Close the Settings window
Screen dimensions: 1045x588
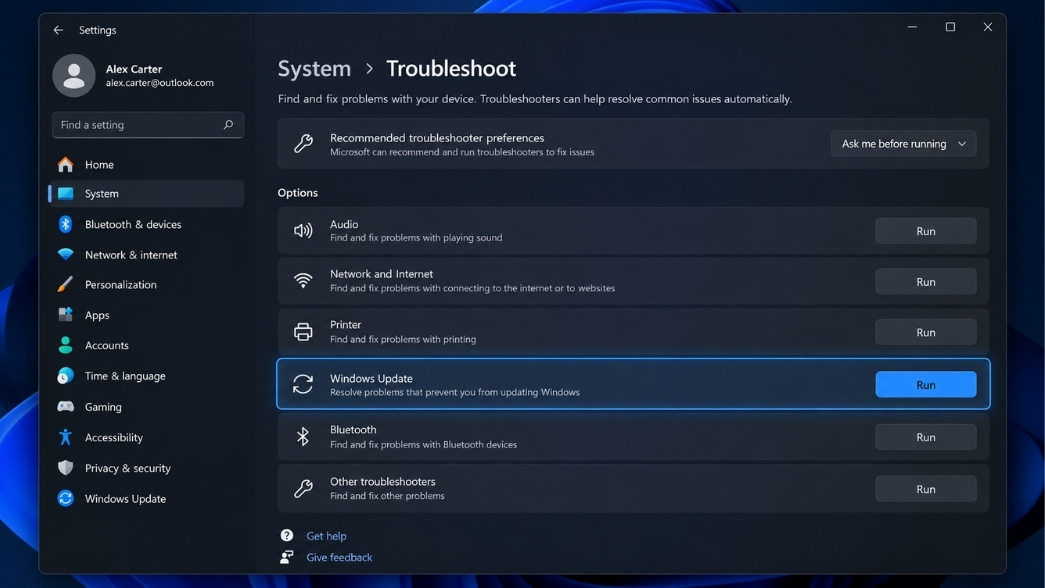click(988, 27)
